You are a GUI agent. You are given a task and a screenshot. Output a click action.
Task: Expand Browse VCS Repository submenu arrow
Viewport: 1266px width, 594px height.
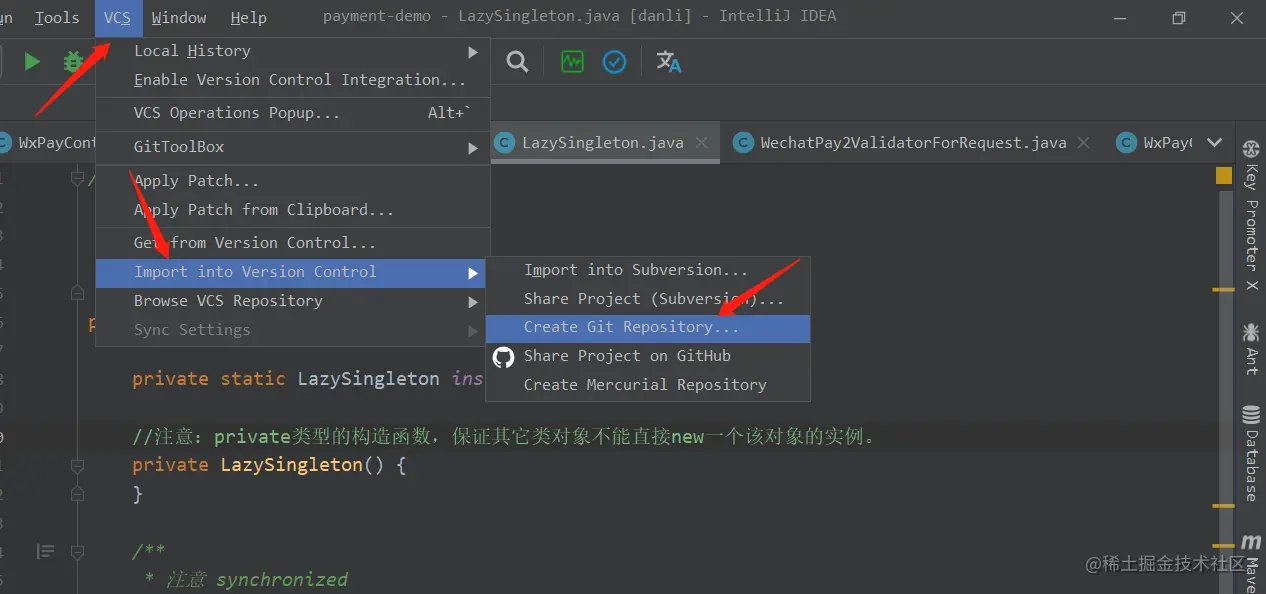[x=473, y=301]
